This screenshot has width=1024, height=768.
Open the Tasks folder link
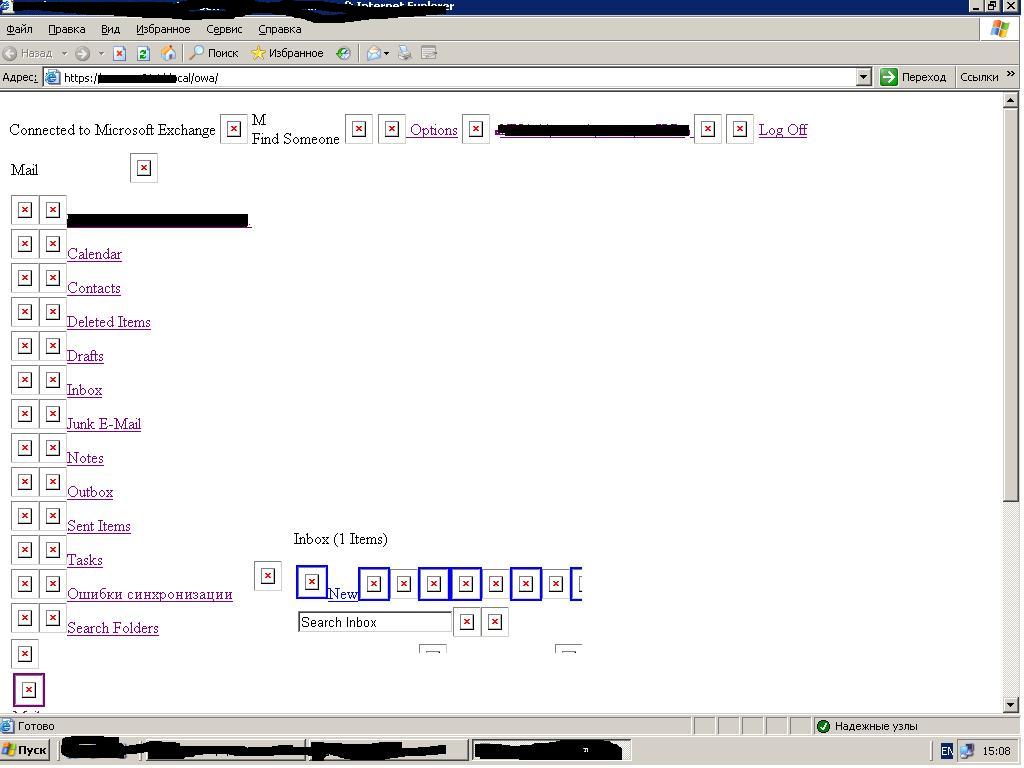(x=85, y=560)
